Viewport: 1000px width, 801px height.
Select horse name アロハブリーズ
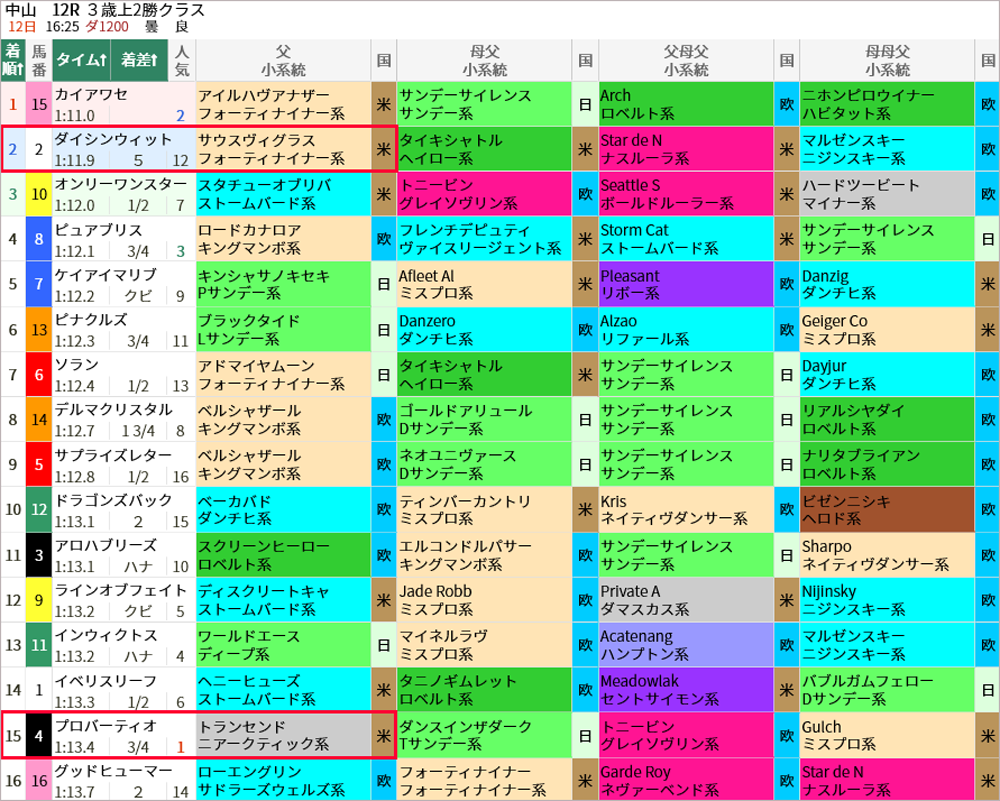[106, 546]
